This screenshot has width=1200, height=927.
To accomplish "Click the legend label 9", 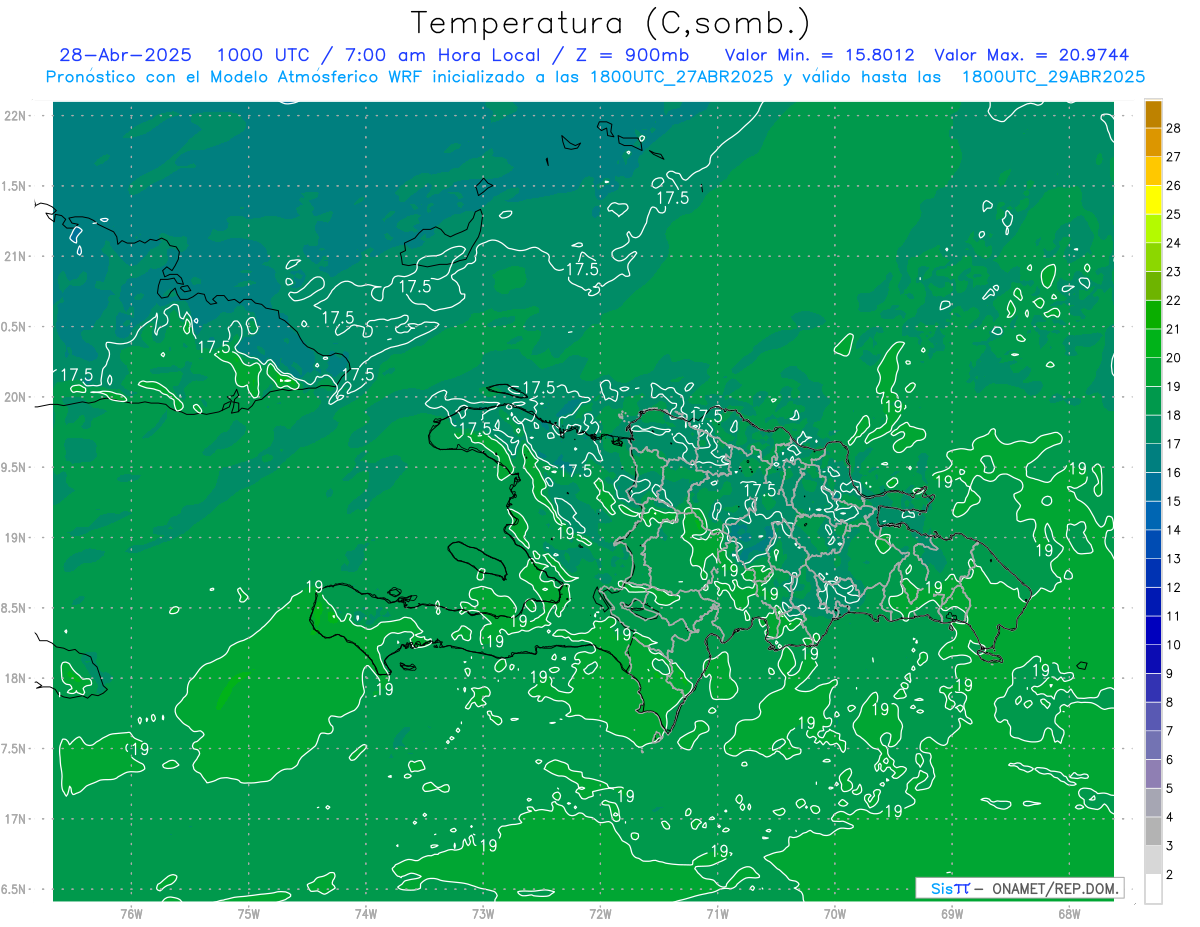I will tap(1171, 674).
